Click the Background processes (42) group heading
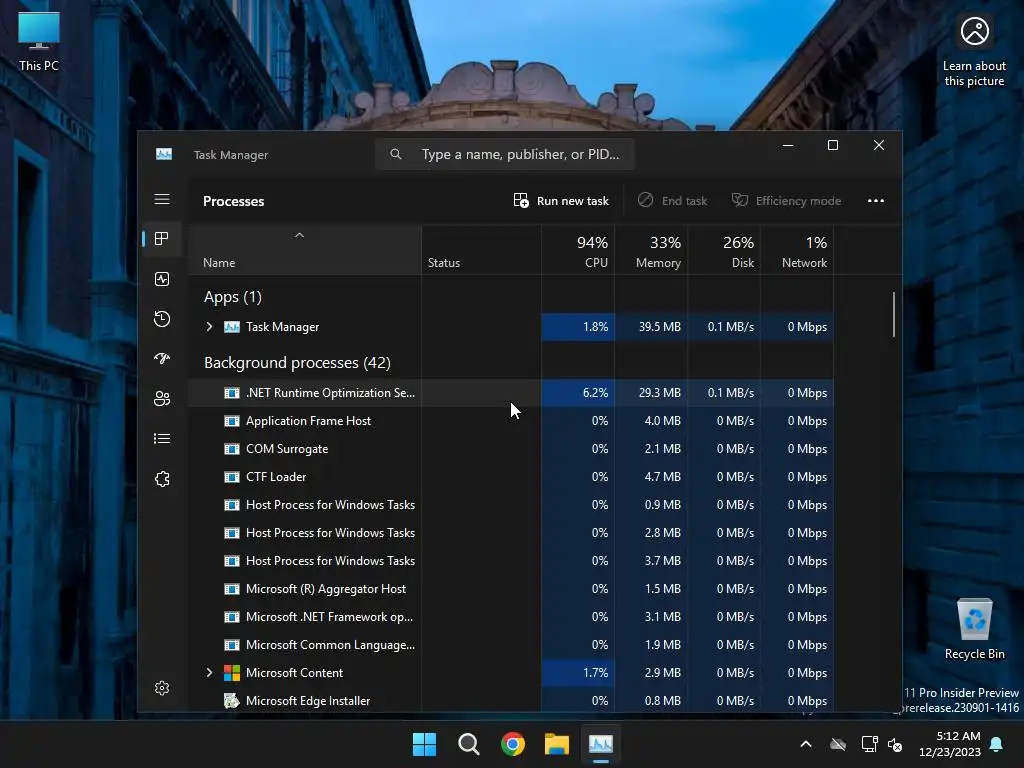Viewport: 1024px width, 768px height. coord(297,362)
